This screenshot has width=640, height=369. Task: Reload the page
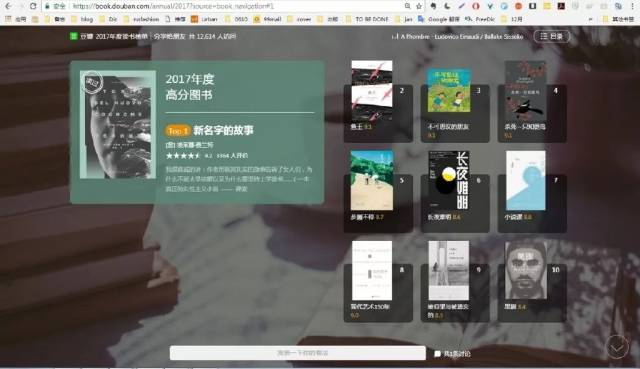[x=33, y=6]
